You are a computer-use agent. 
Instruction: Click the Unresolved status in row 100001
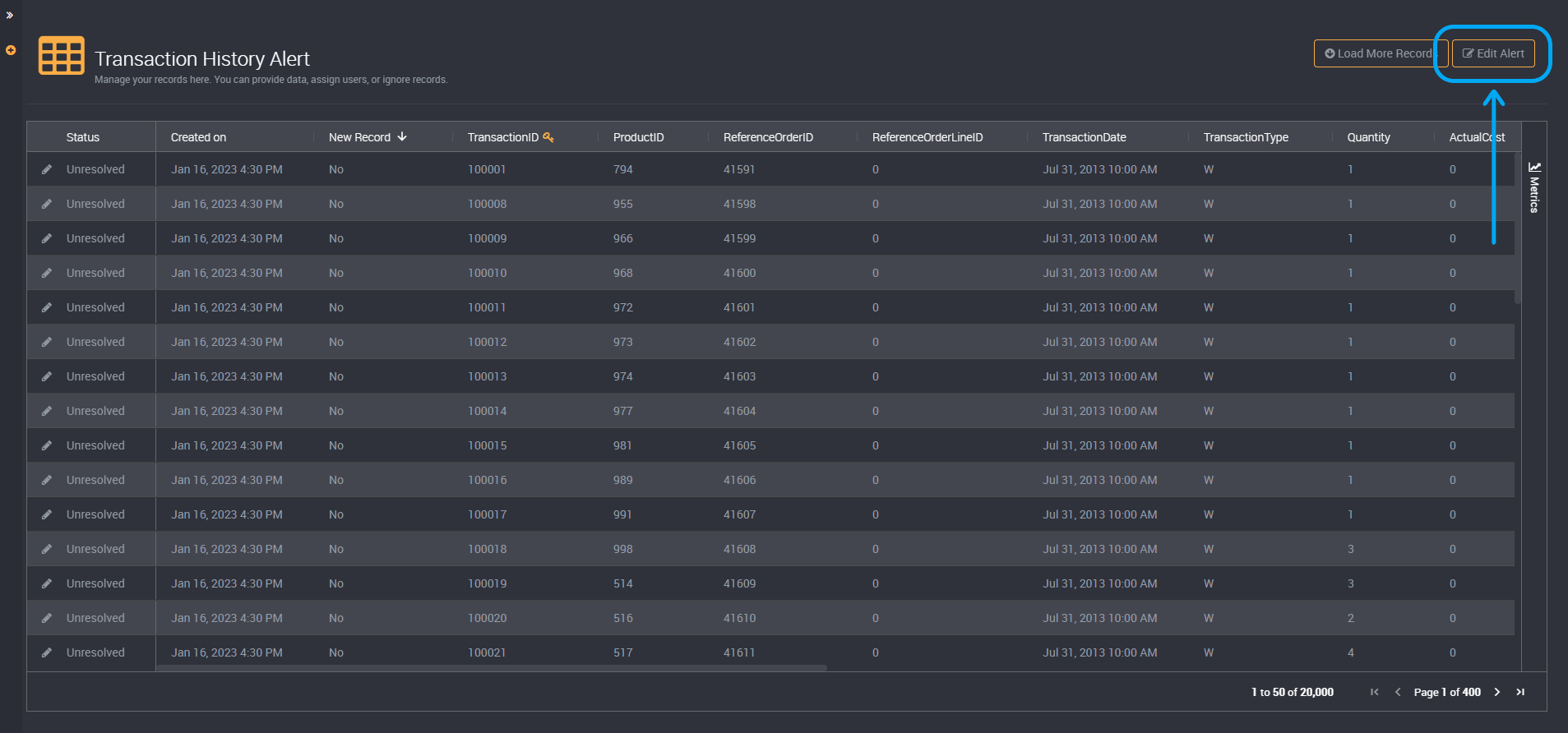(x=95, y=169)
